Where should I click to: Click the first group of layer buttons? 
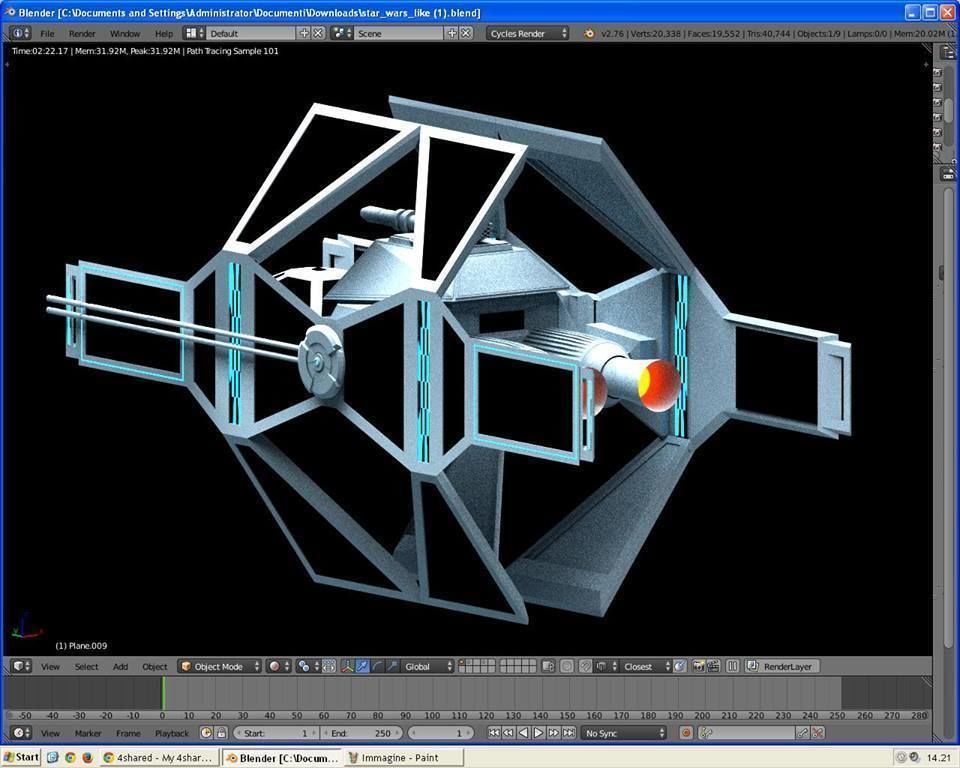[477, 666]
